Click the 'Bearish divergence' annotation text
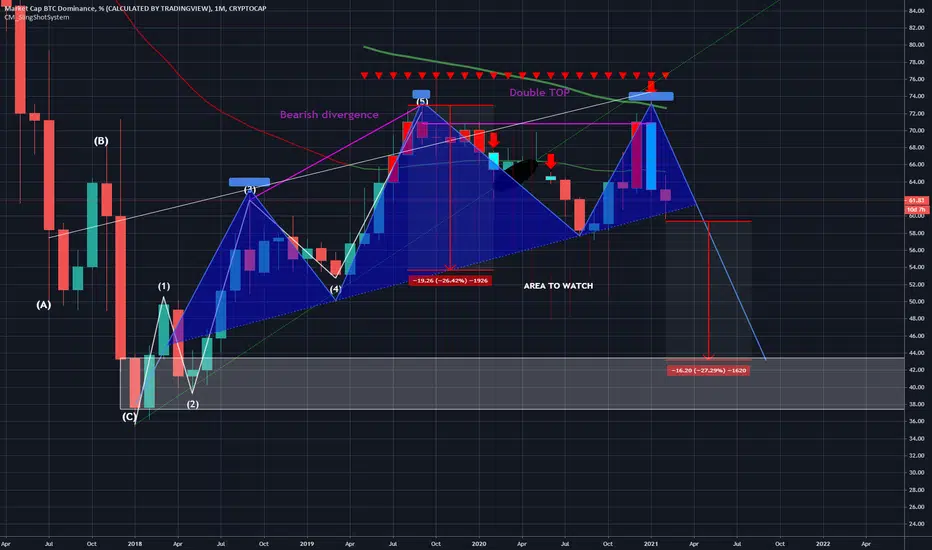The image size is (932, 550). [329, 115]
